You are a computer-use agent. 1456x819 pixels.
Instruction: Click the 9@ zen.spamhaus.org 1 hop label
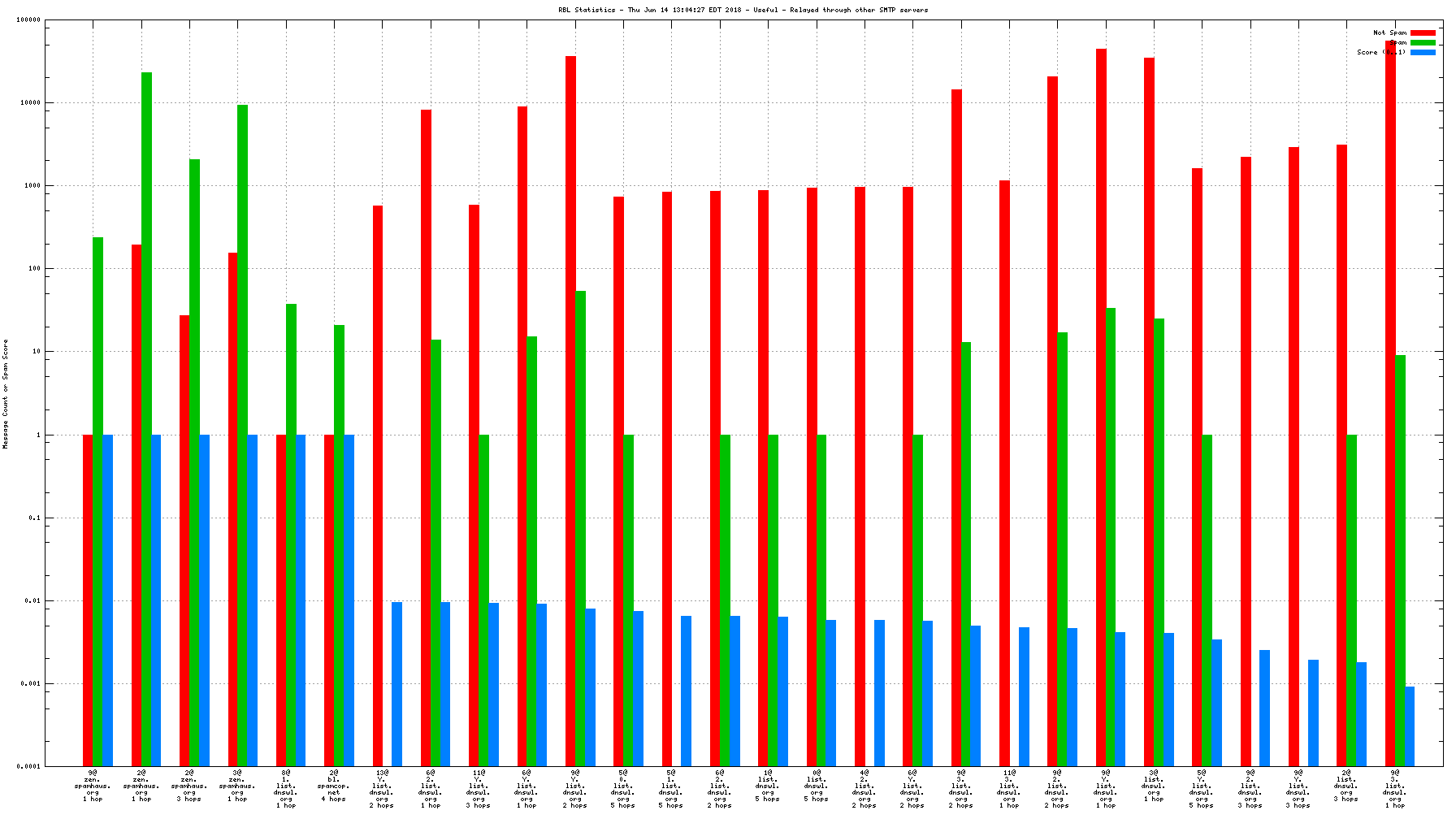93,786
